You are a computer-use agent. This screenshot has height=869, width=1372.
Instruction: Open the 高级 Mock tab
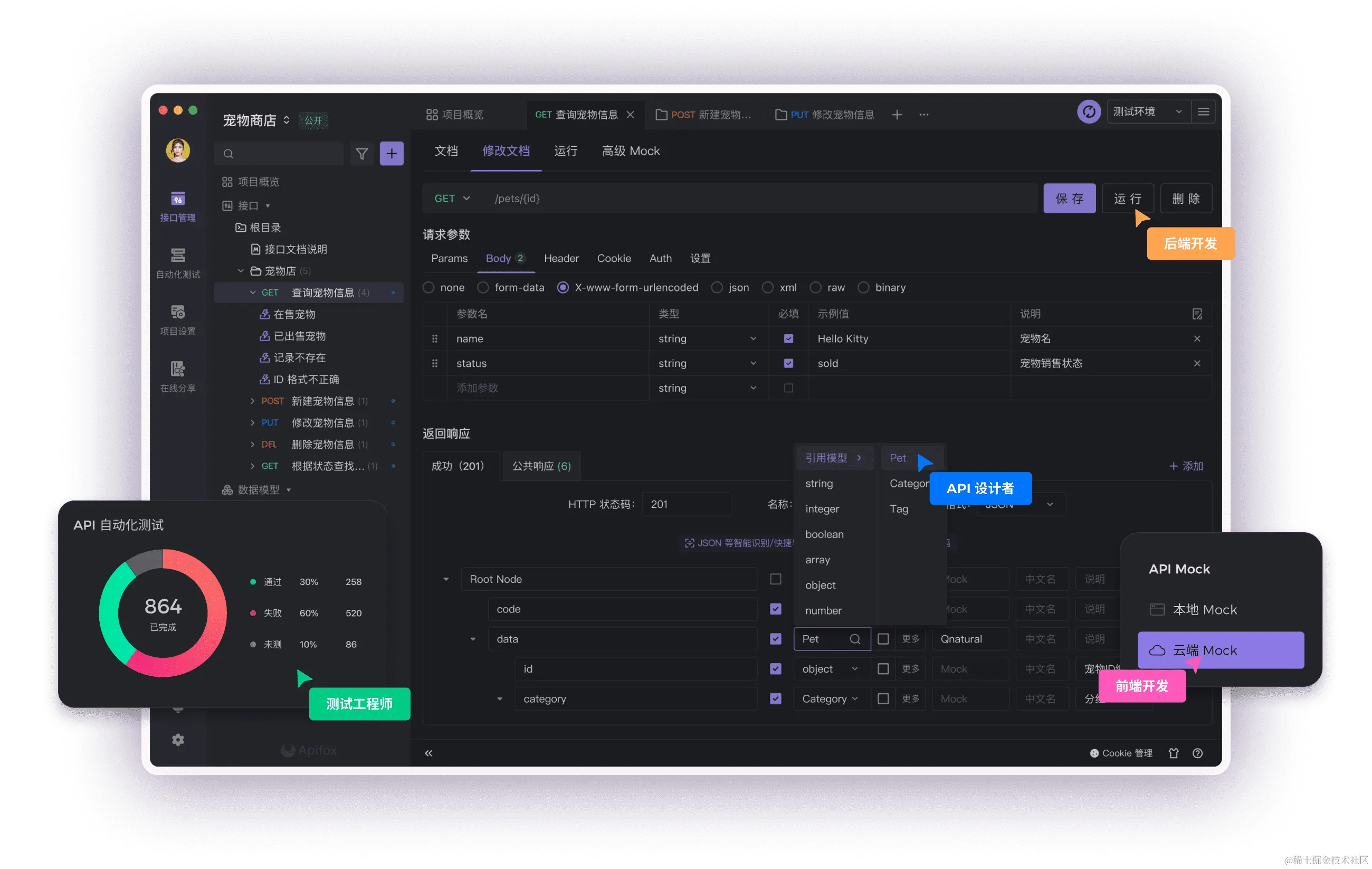pyautogui.click(x=631, y=151)
